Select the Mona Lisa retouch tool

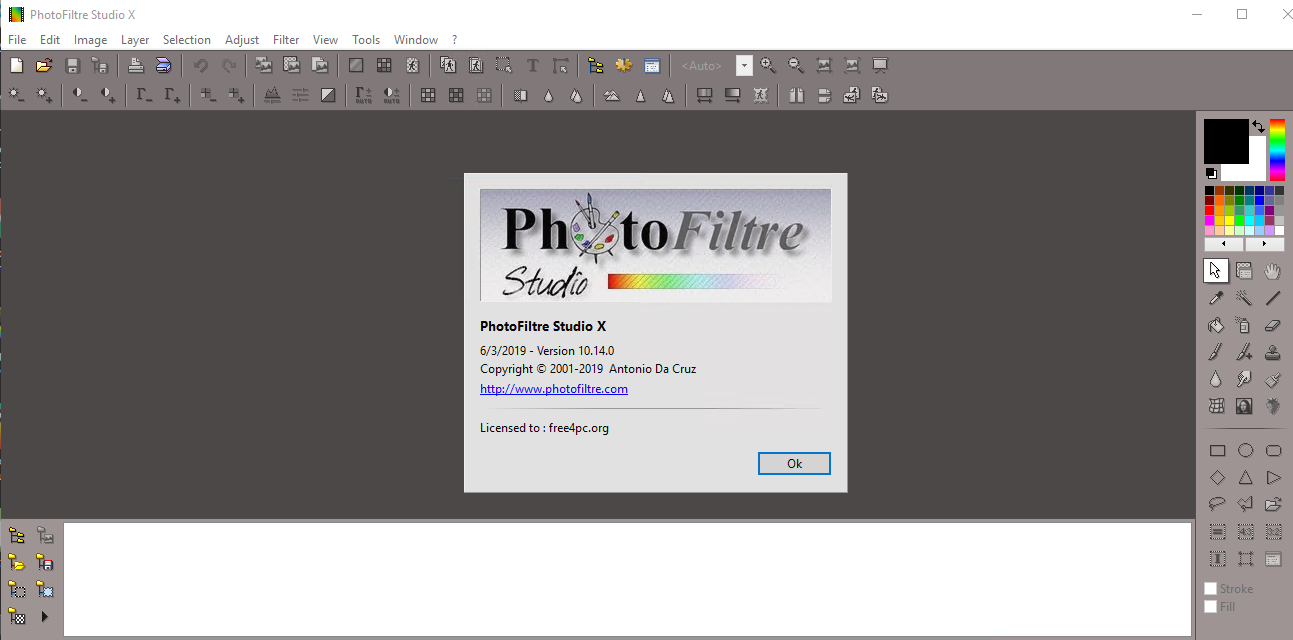pyautogui.click(x=1244, y=406)
